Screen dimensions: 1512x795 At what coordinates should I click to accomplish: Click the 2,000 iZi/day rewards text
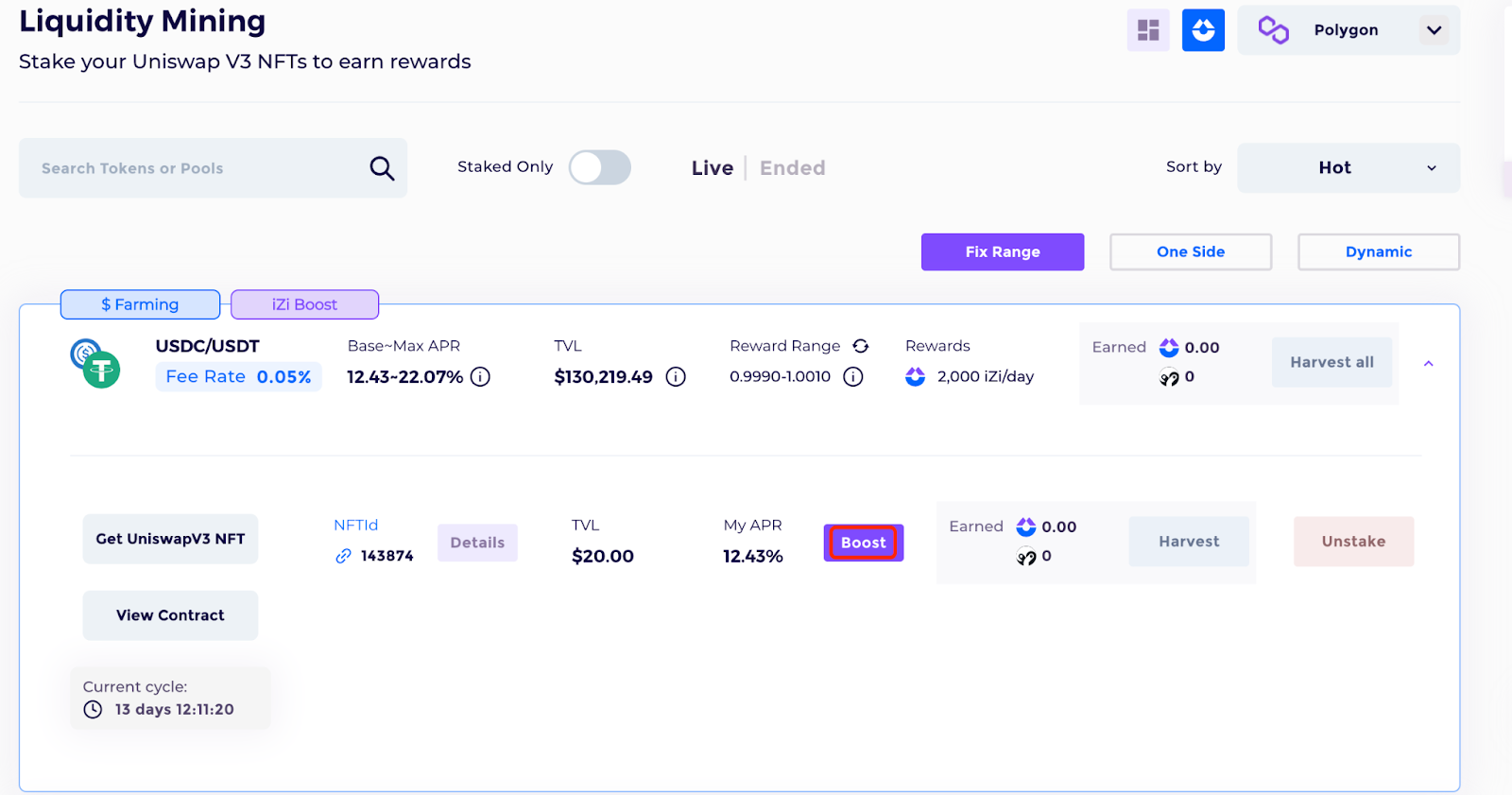click(x=986, y=377)
